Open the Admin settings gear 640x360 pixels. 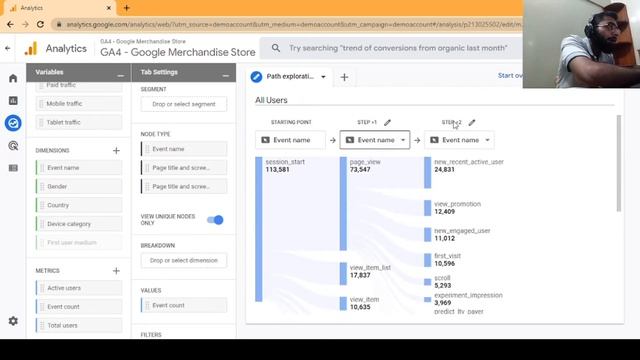13,321
